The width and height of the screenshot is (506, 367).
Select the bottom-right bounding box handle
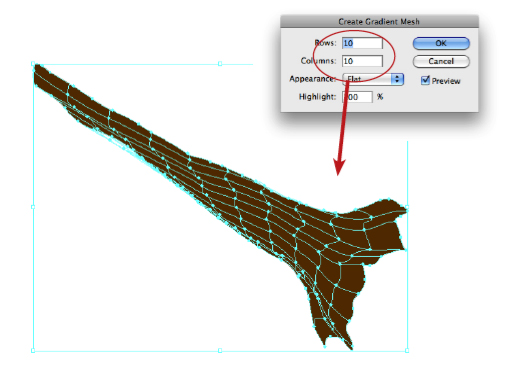point(407,350)
